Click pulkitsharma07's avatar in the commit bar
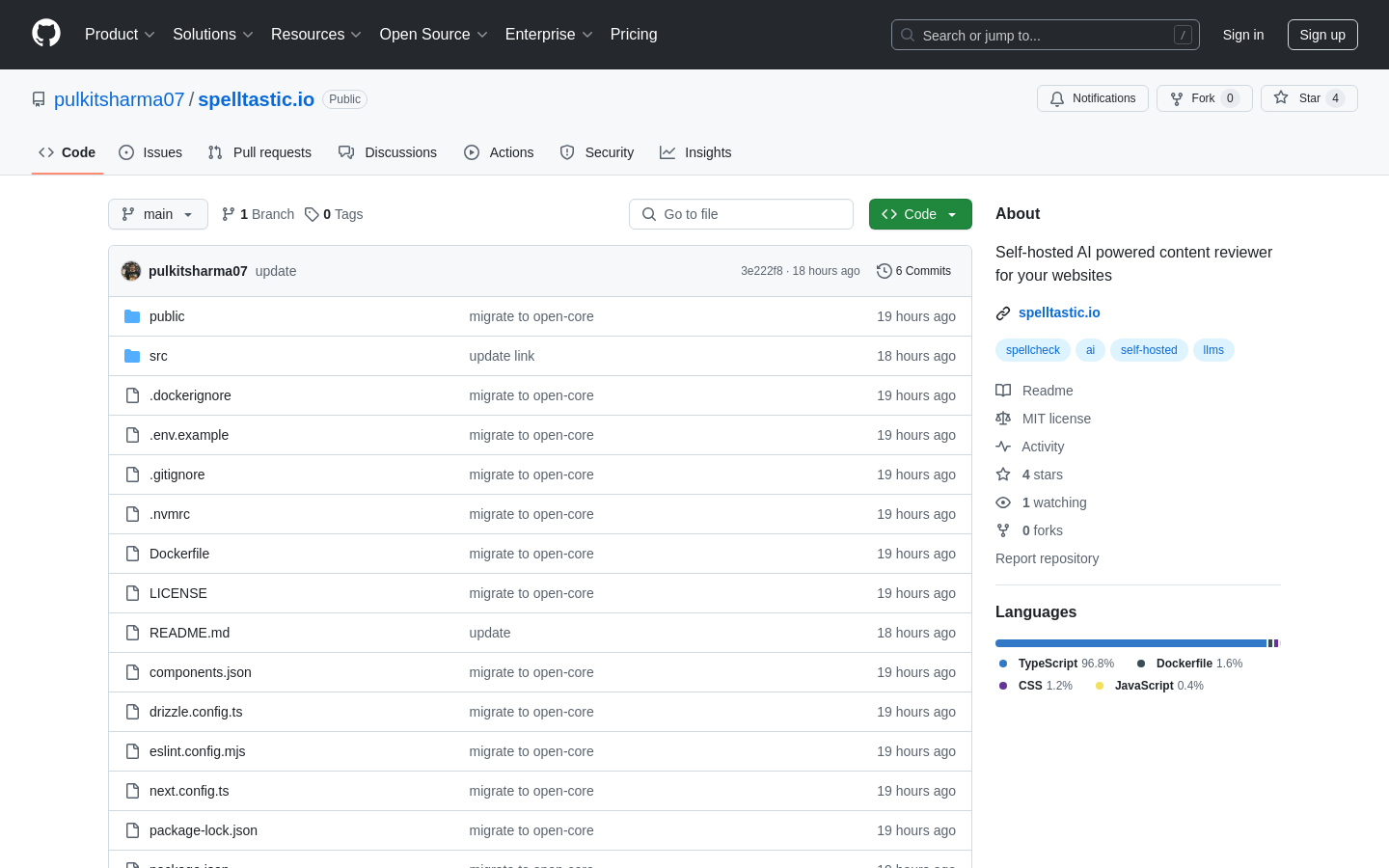 click(131, 271)
